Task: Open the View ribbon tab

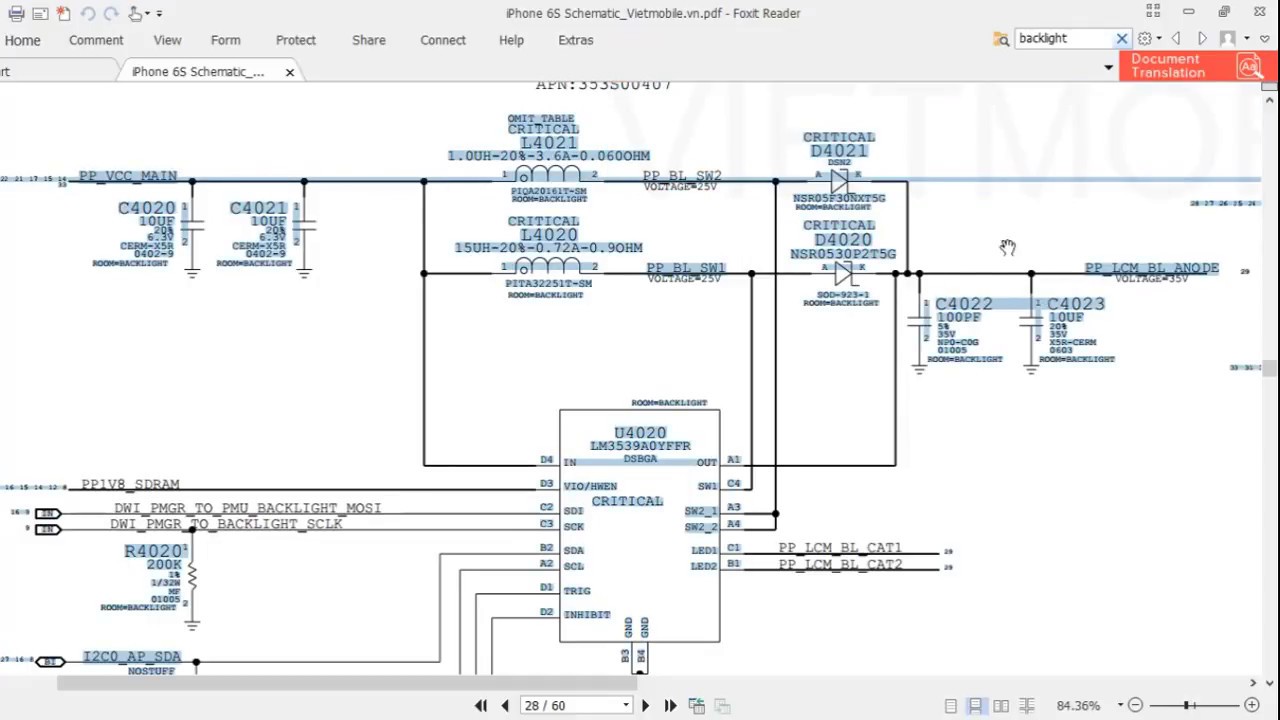Action: coord(167,40)
